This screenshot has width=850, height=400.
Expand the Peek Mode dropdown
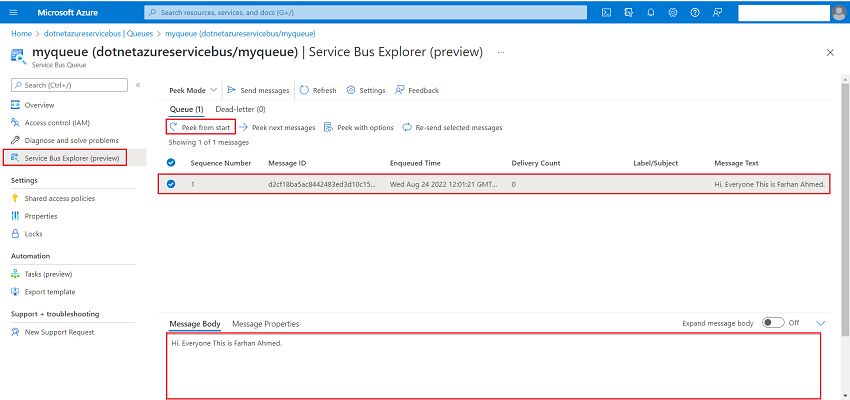tap(192, 91)
